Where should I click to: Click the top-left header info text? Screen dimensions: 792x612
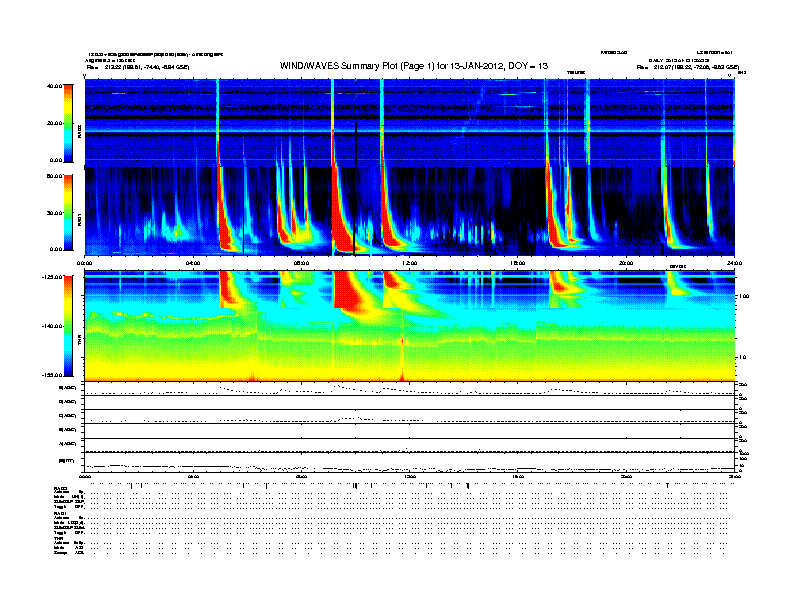click(154, 61)
